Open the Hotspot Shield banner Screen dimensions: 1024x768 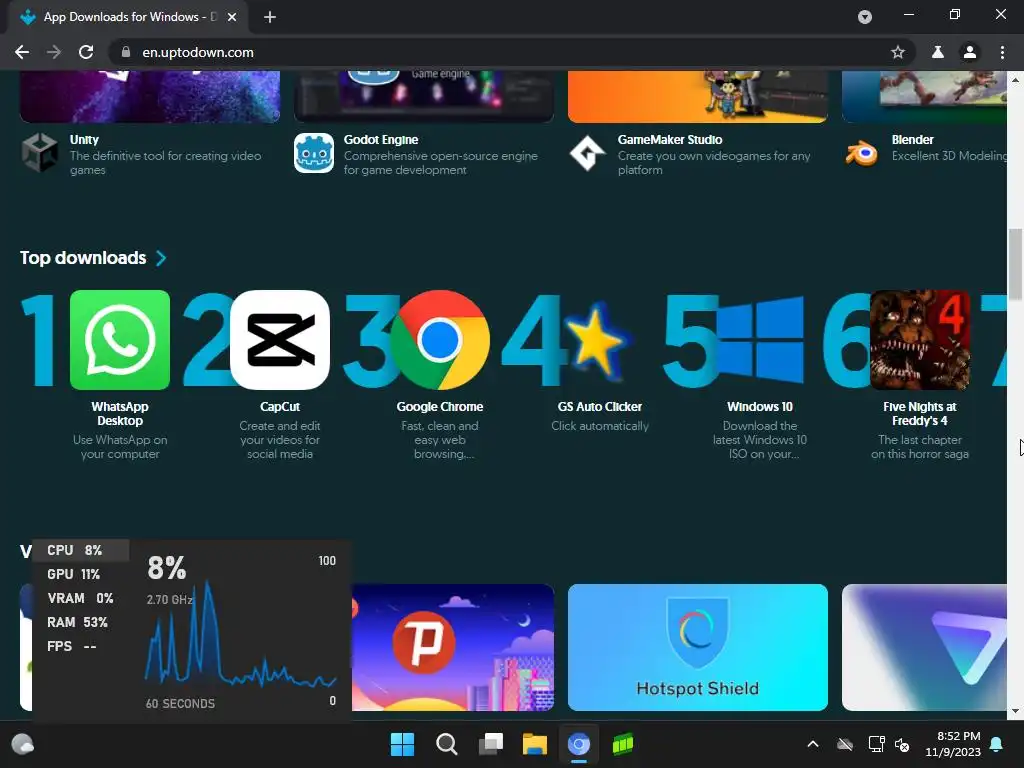point(697,647)
